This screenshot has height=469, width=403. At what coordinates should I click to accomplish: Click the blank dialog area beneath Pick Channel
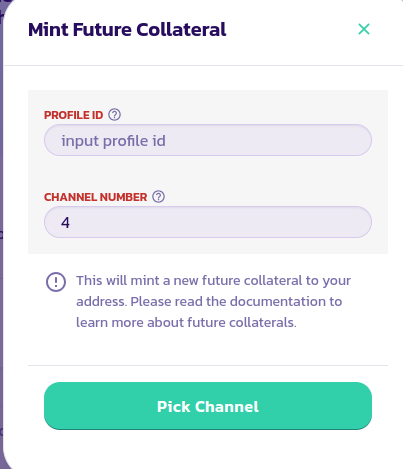208,448
